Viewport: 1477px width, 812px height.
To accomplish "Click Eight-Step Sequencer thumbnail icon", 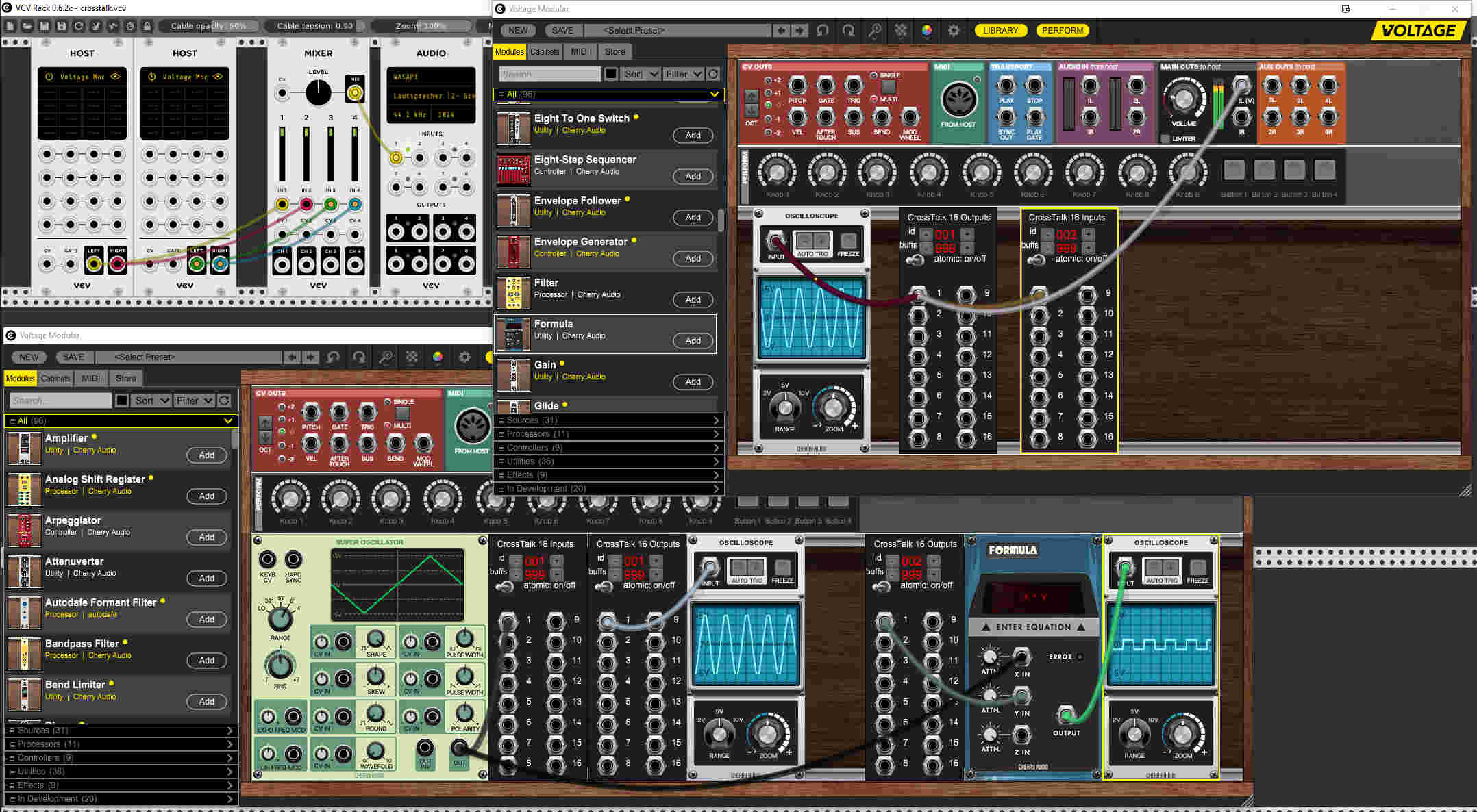I will 513,170.
